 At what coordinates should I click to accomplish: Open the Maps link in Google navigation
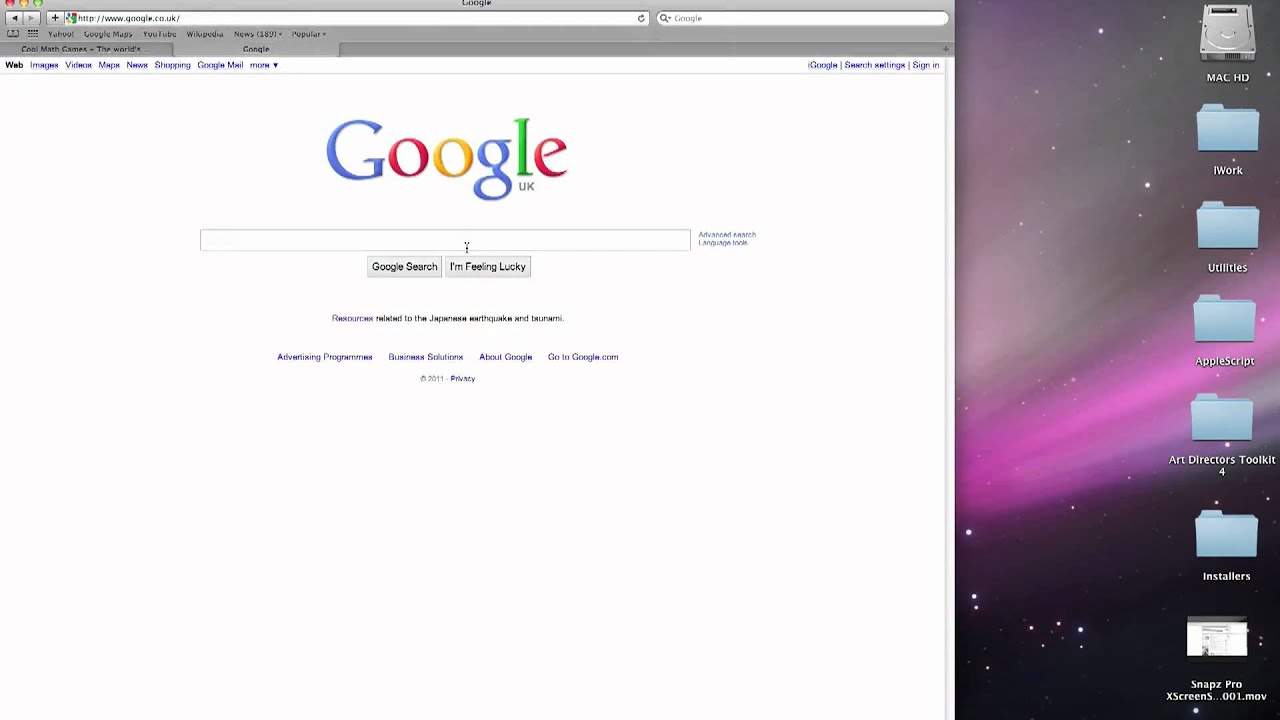109,65
